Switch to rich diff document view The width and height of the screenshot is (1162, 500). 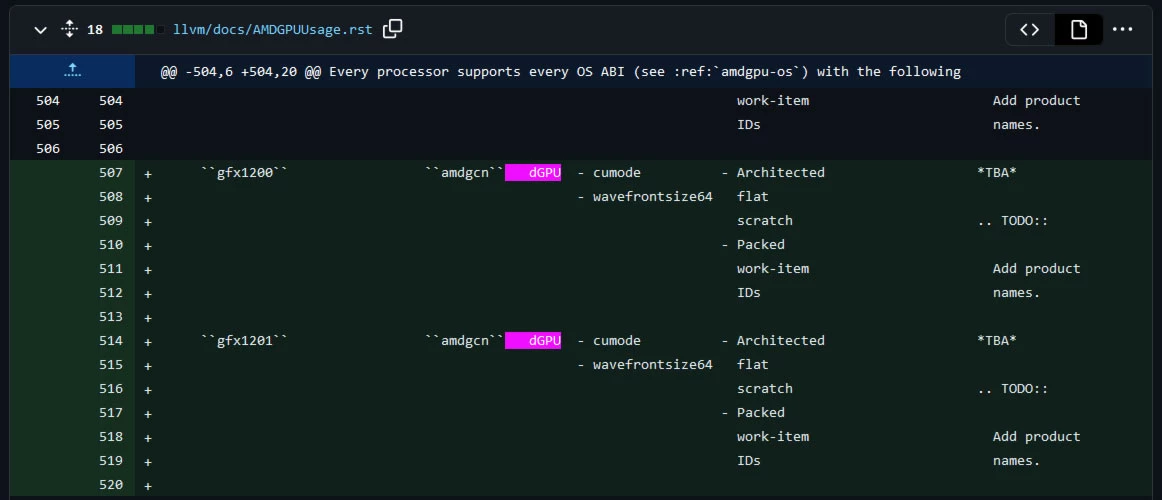coord(1078,30)
